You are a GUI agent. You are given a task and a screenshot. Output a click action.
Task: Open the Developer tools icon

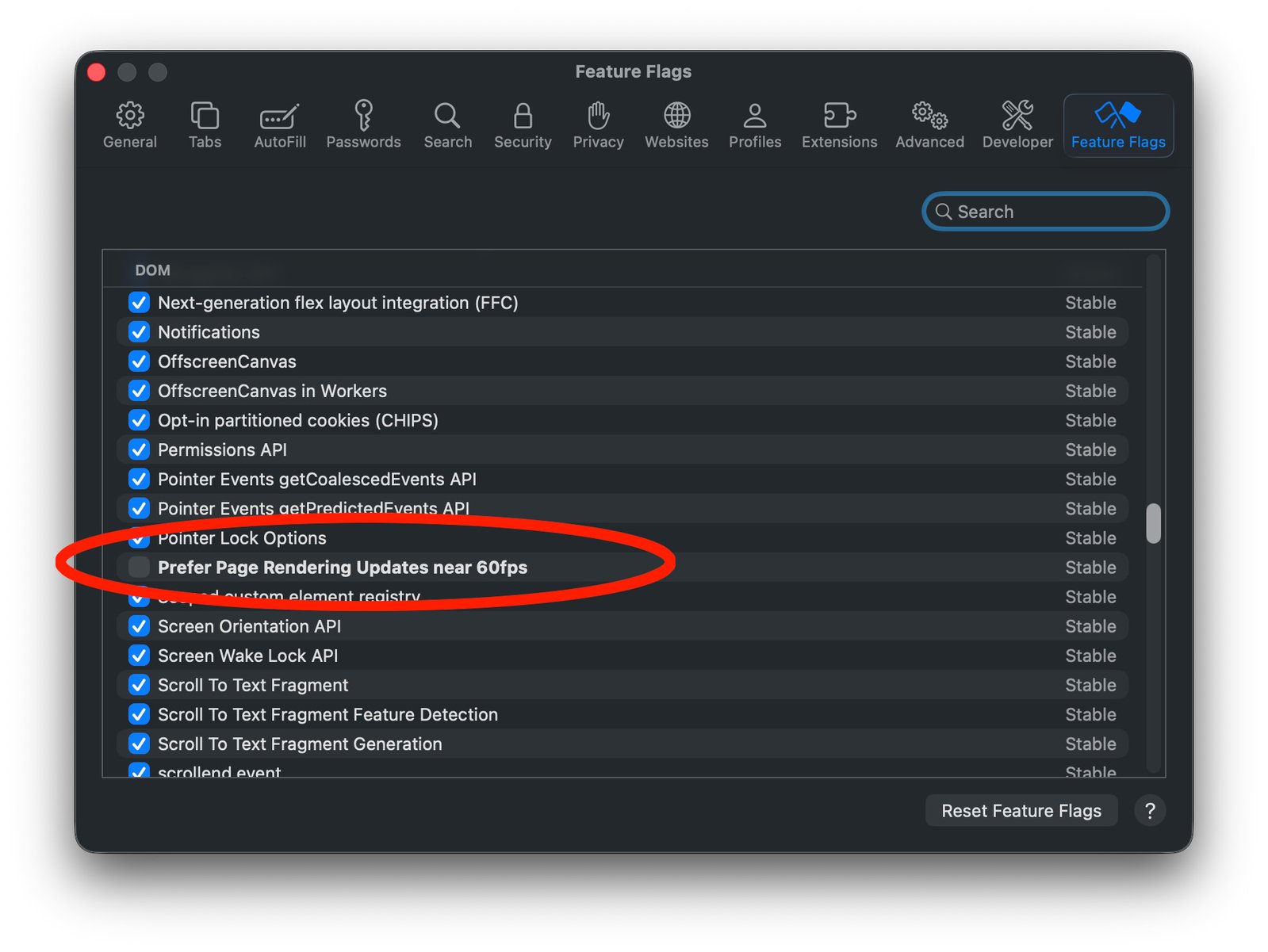click(1017, 116)
